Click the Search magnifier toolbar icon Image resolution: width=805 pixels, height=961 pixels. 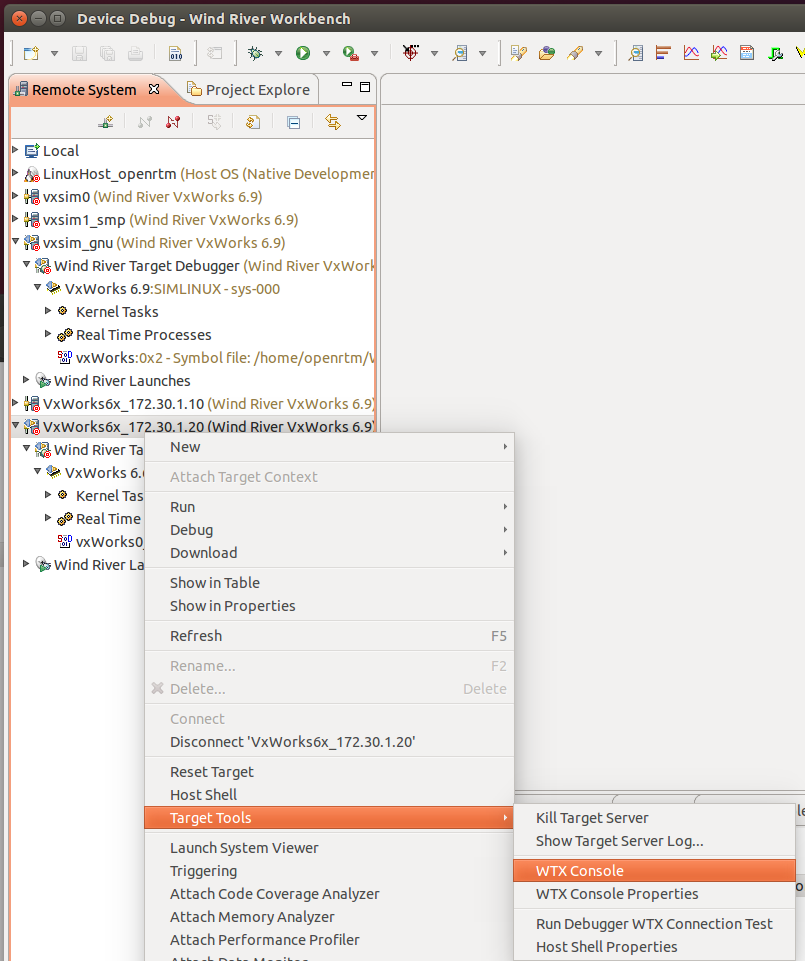[459, 53]
